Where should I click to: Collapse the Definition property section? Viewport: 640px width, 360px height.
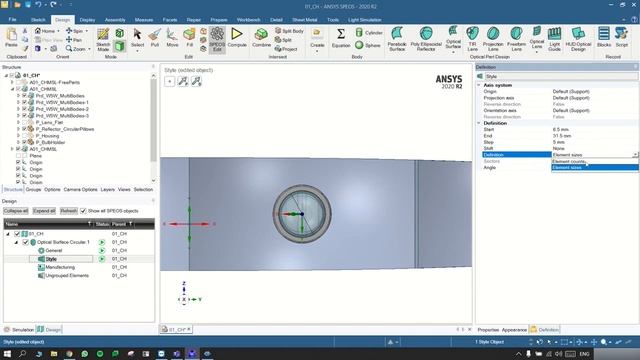pyautogui.click(x=479, y=123)
